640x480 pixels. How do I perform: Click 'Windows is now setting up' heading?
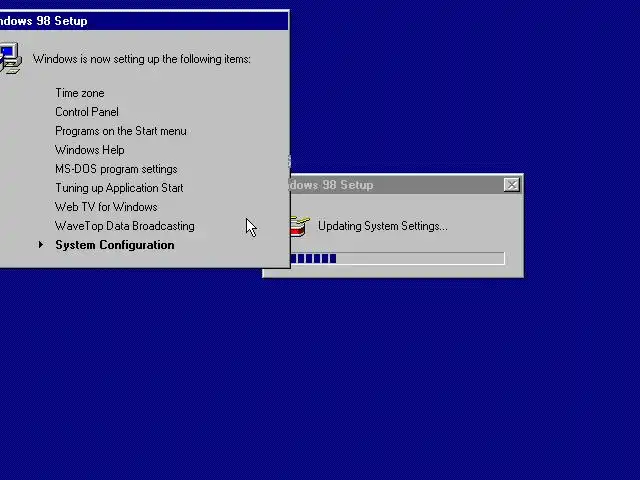click(142, 59)
